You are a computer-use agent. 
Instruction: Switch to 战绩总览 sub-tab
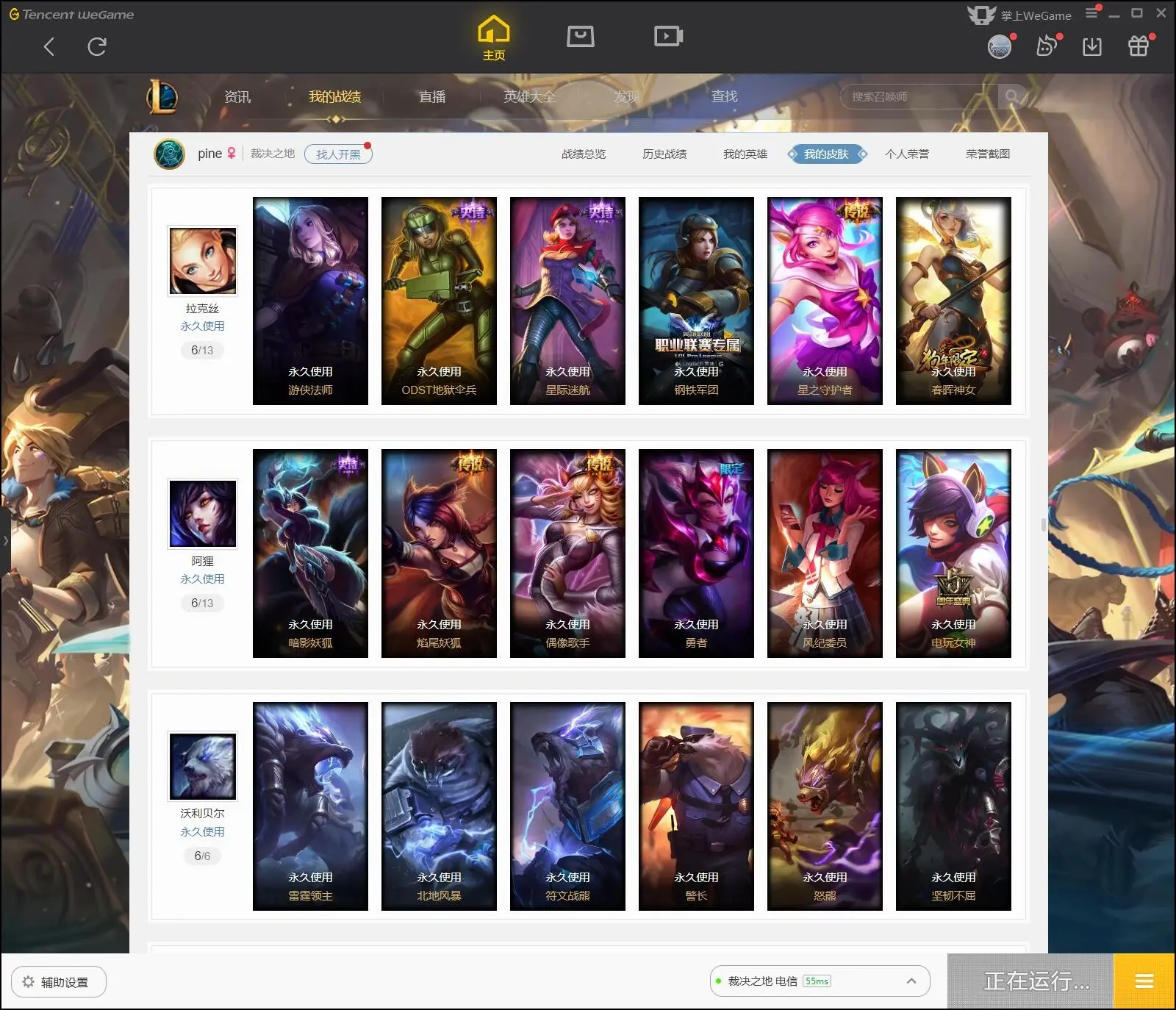click(584, 154)
